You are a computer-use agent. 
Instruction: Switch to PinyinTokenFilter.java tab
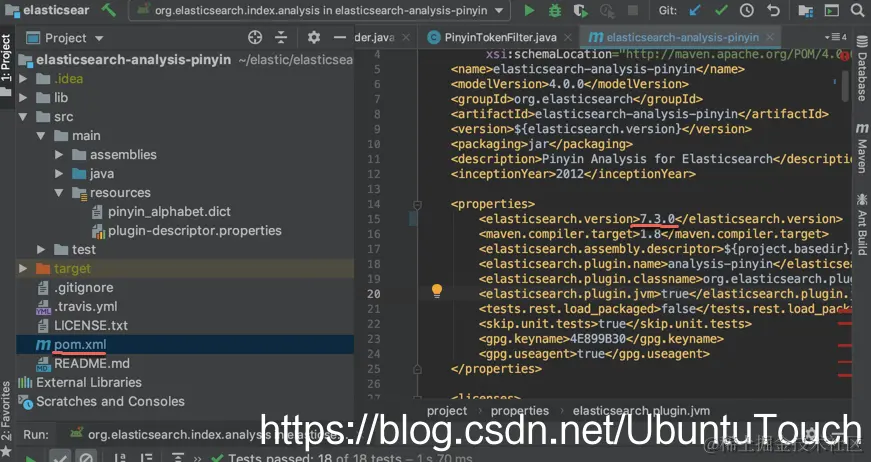[x=500, y=37]
